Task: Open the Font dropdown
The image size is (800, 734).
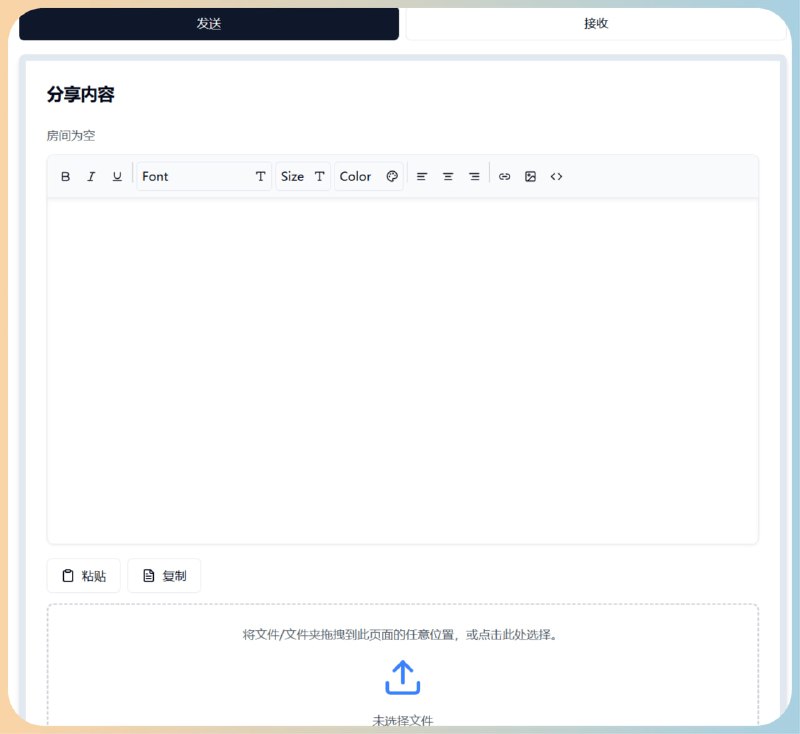Action: tap(204, 176)
